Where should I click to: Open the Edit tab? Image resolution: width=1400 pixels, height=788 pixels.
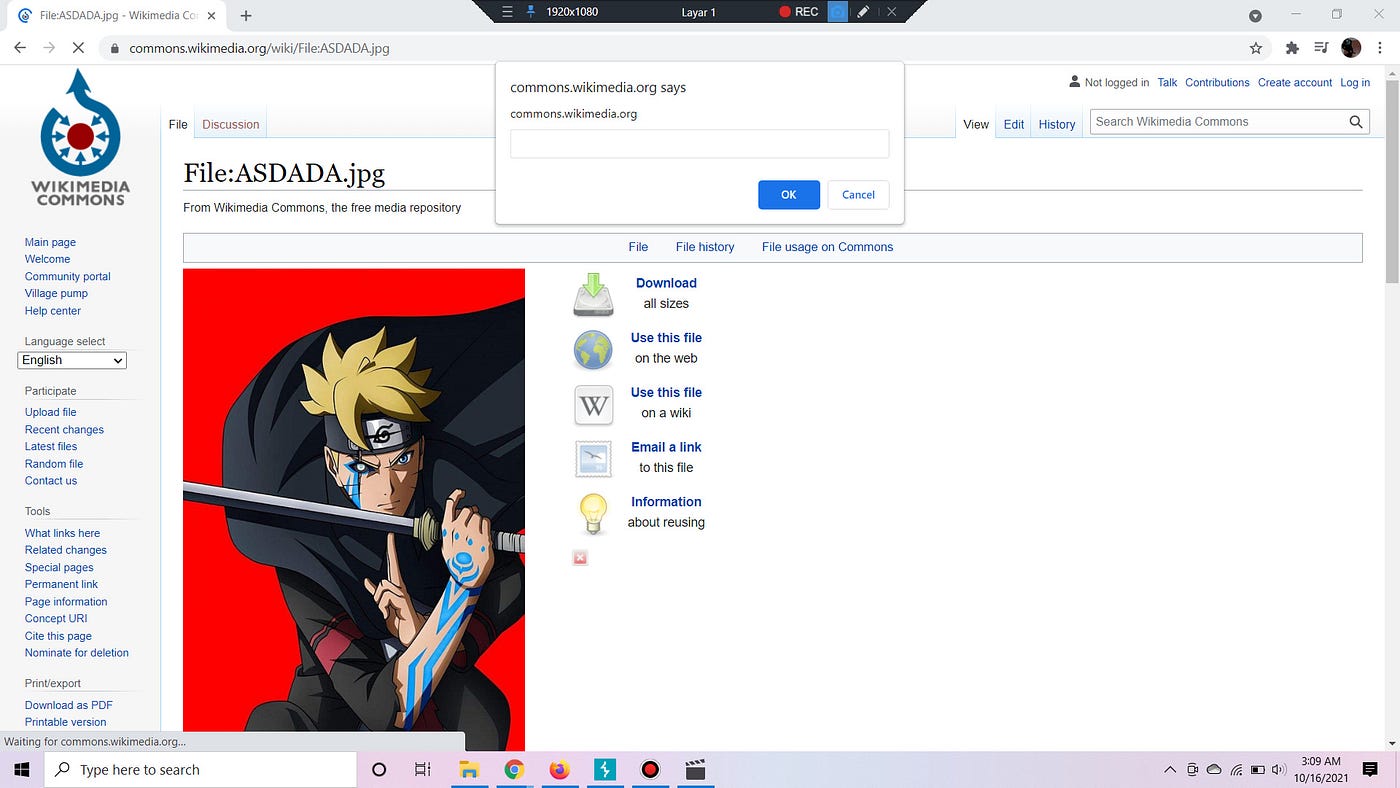[1014, 125]
